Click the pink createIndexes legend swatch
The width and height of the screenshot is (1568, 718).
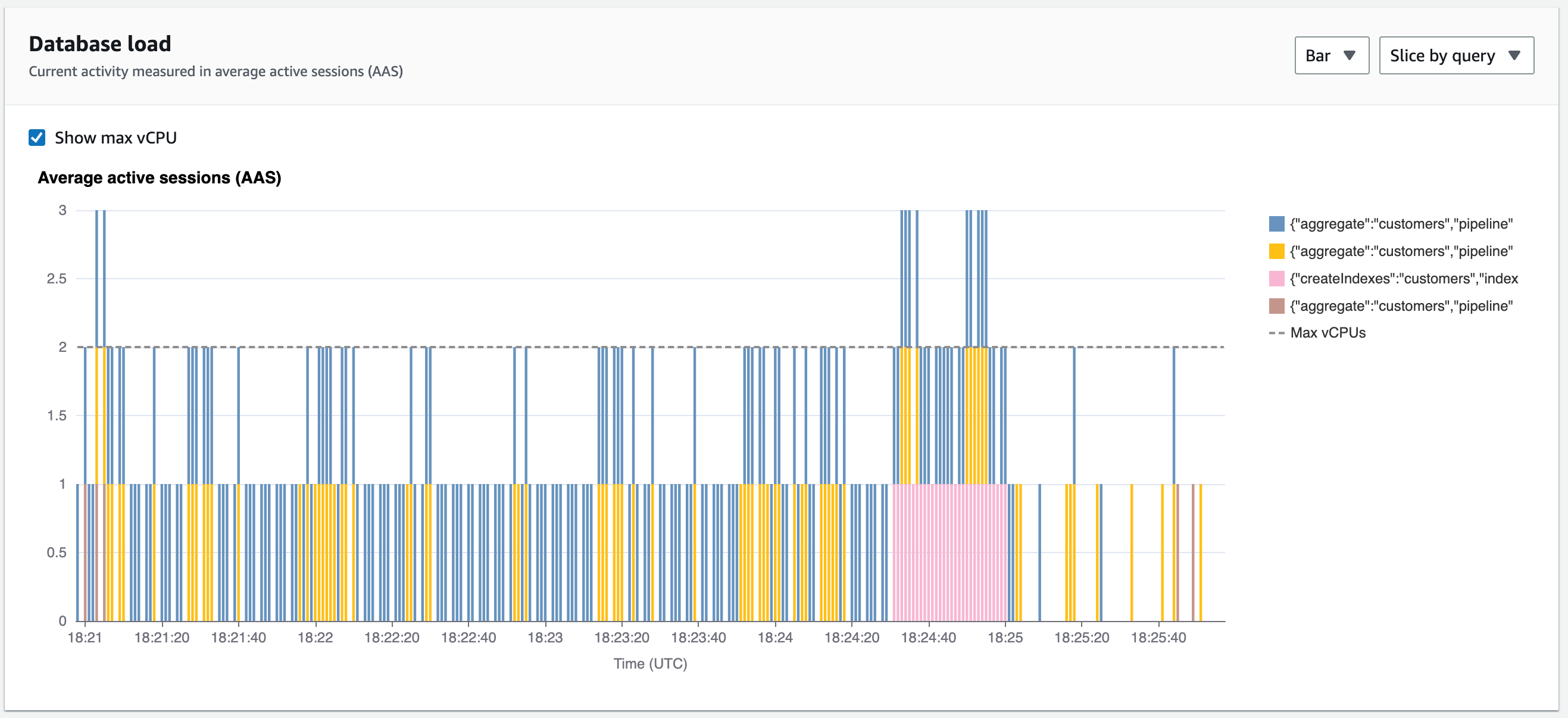(1276, 279)
